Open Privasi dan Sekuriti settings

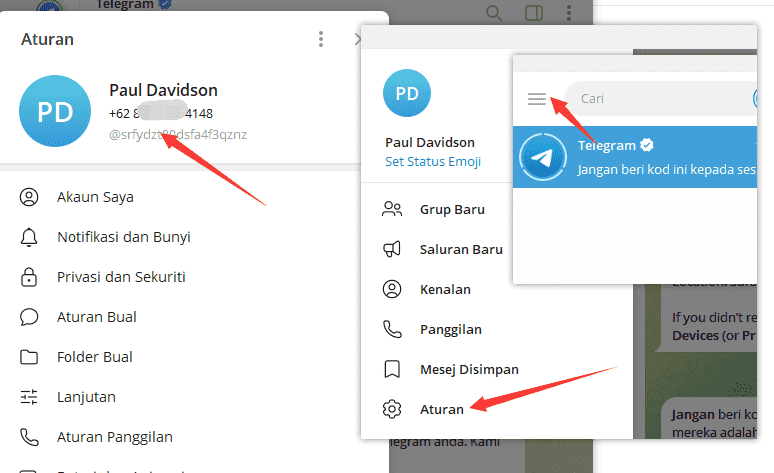(121, 277)
